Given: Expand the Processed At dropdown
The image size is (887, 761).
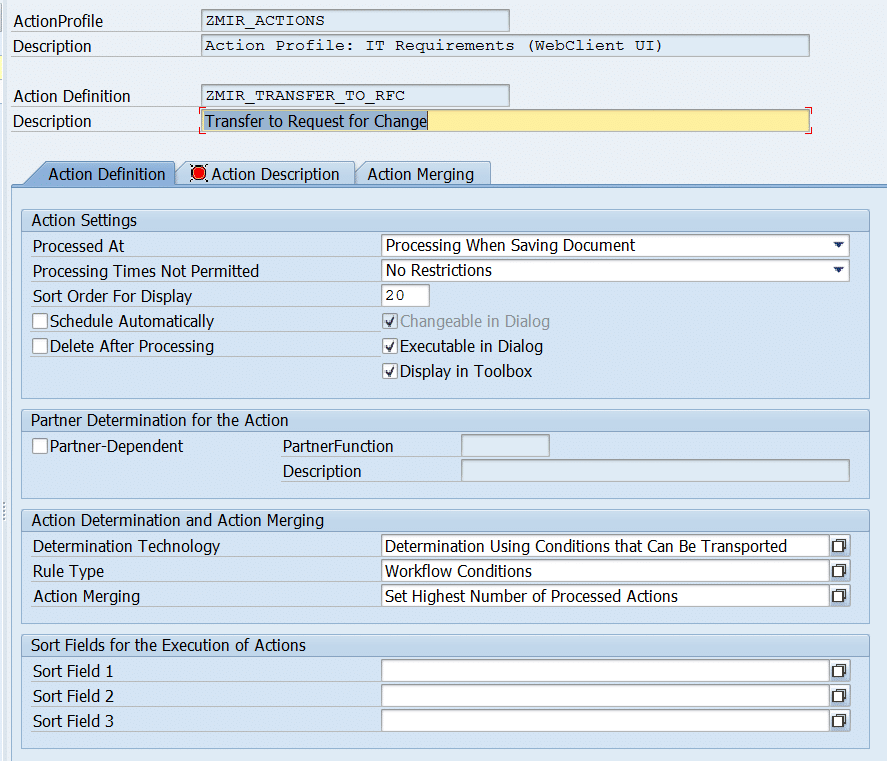Looking at the screenshot, I should click(x=836, y=245).
